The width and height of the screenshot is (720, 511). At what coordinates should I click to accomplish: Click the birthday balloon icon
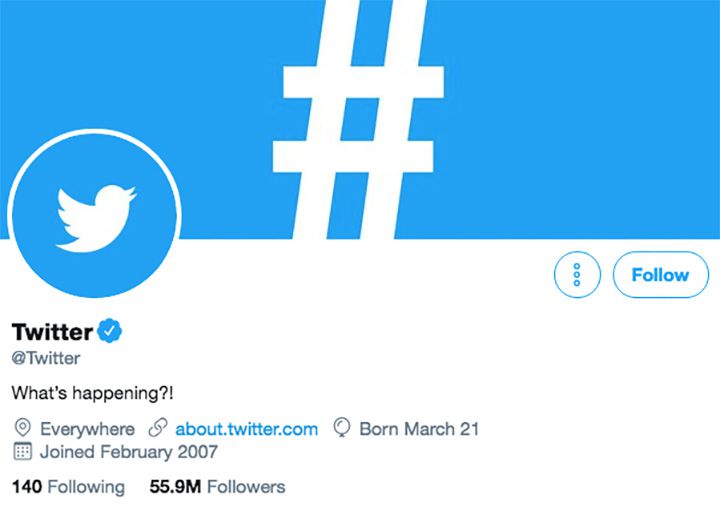[341, 429]
